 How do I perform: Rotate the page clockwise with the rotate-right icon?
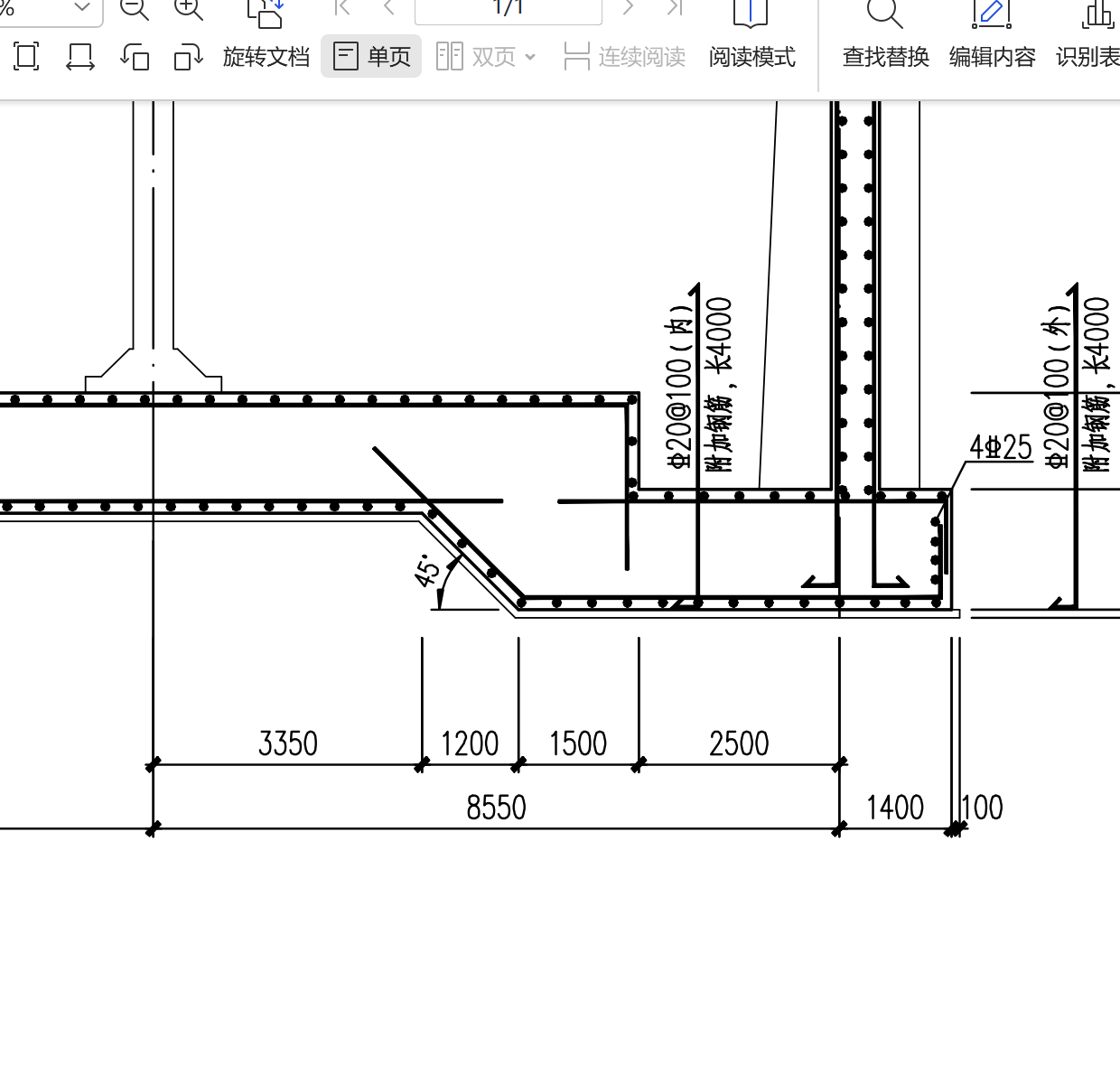coord(188,57)
